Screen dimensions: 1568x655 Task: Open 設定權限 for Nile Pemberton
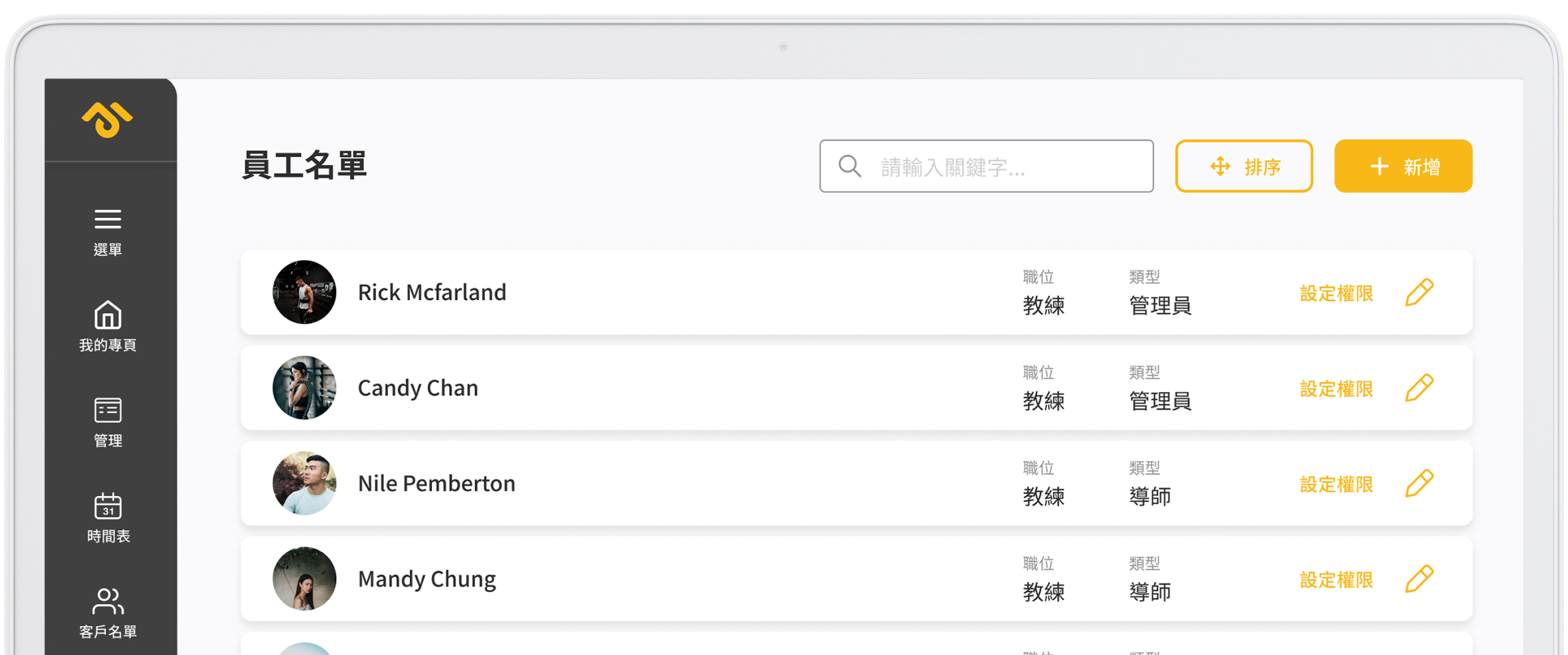[x=1336, y=484]
